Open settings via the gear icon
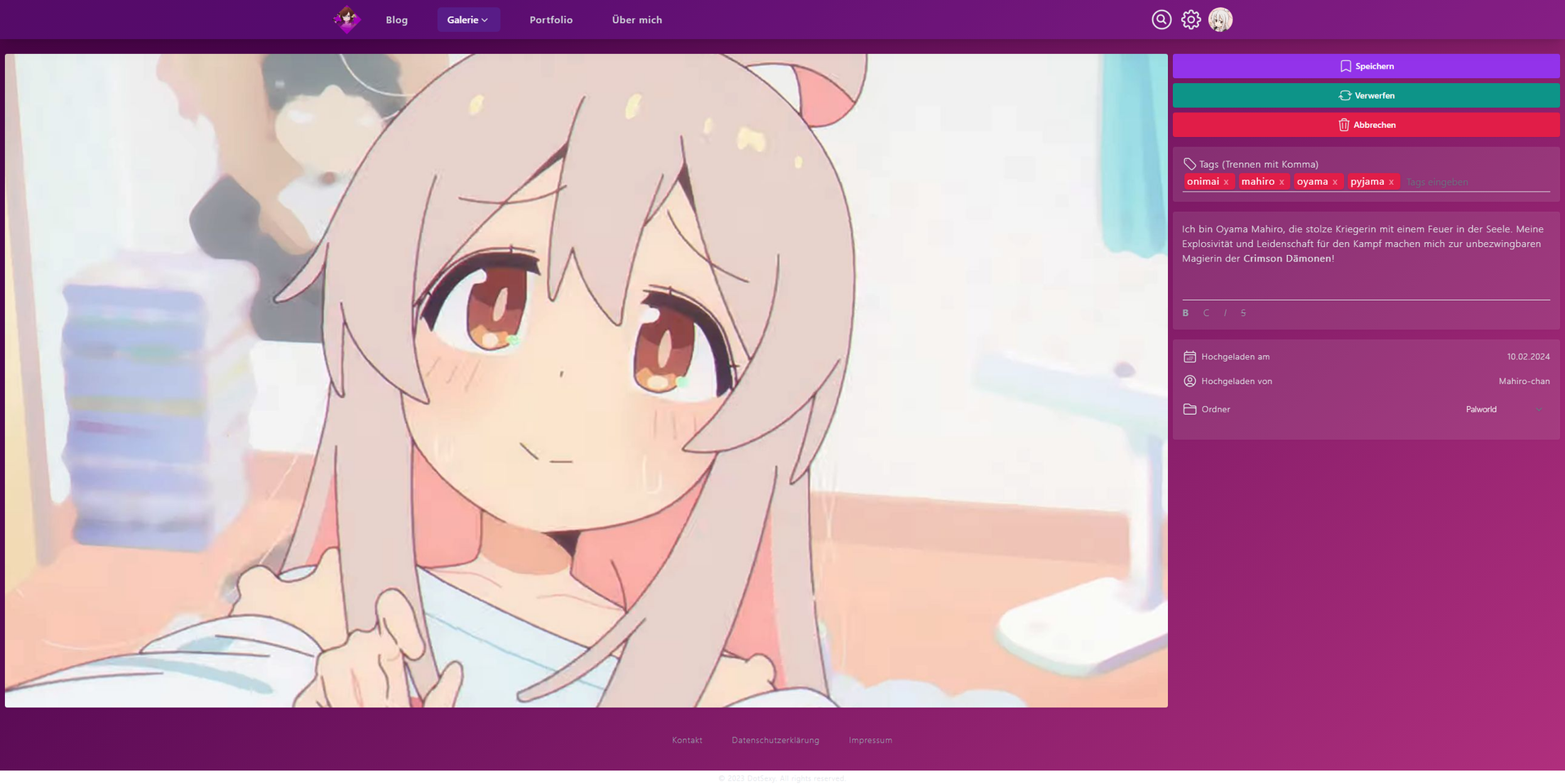1565x784 pixels. coord(1191,20)
